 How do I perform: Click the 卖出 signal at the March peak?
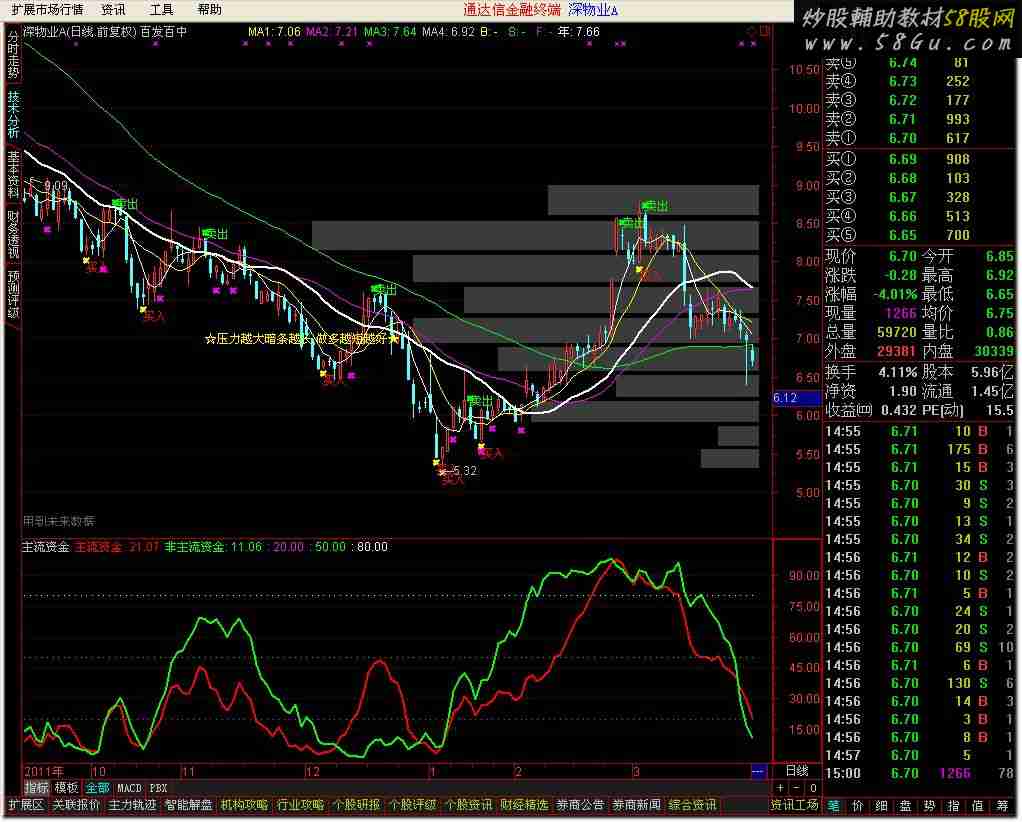click(655, 206)
